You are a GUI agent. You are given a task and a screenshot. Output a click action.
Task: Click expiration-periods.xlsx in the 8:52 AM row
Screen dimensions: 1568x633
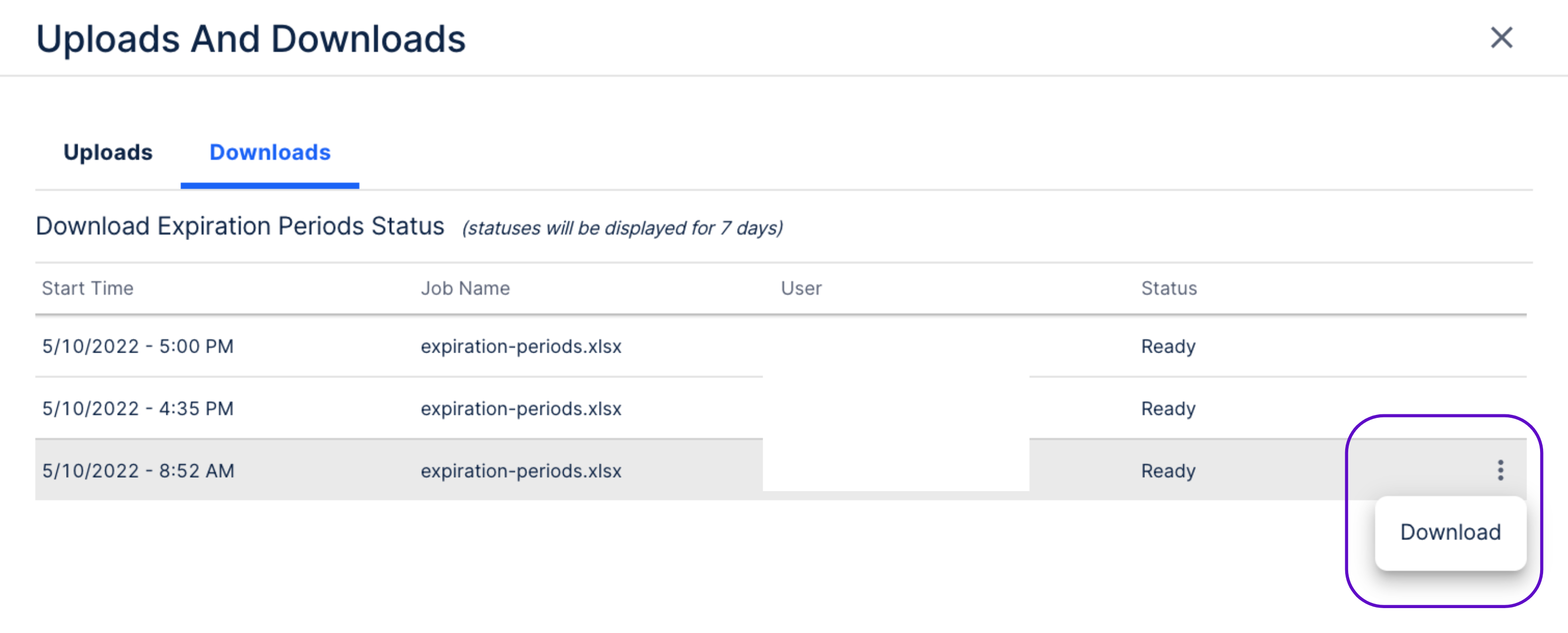(521, 471)
